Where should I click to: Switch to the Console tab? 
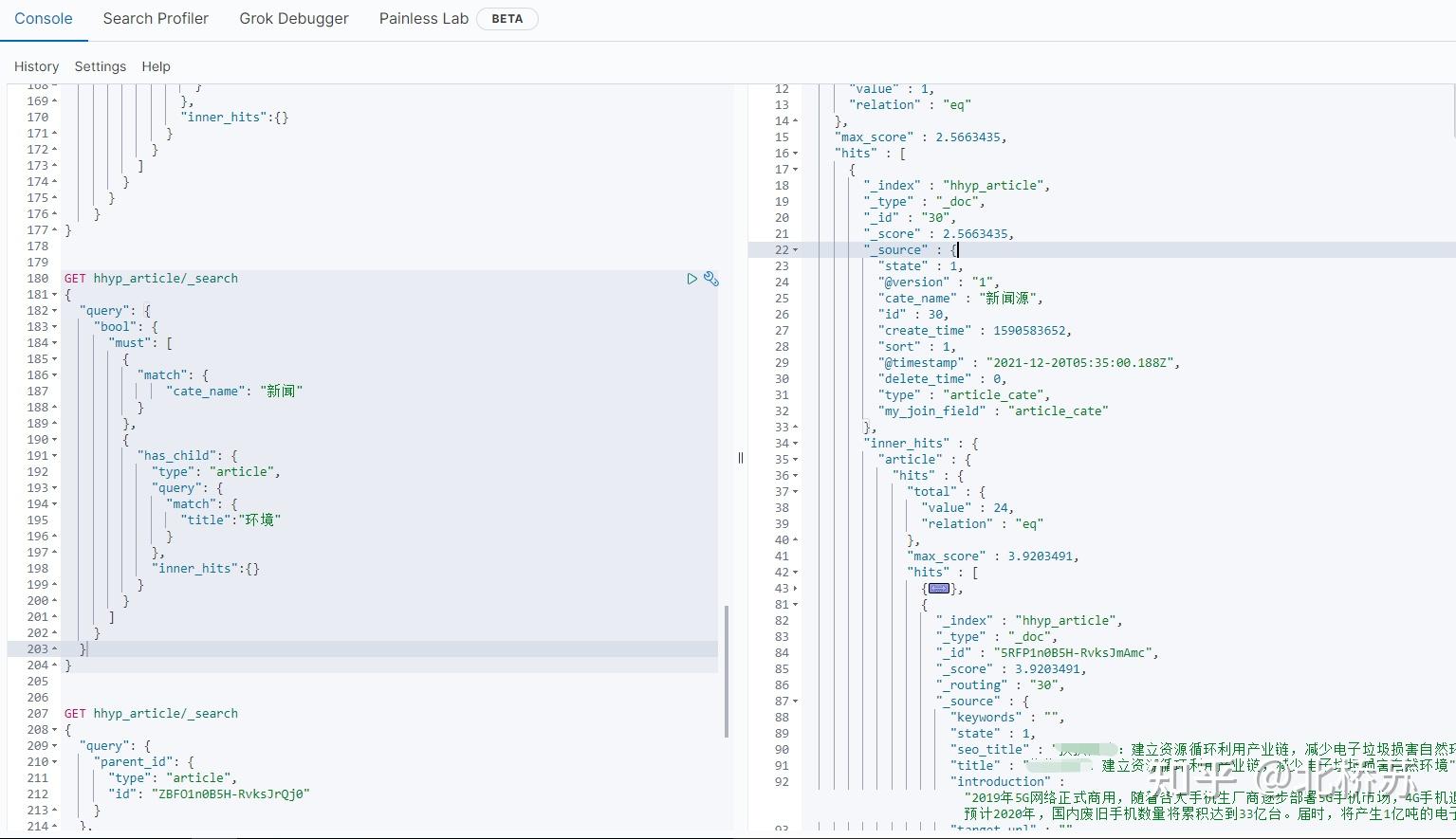44,19
